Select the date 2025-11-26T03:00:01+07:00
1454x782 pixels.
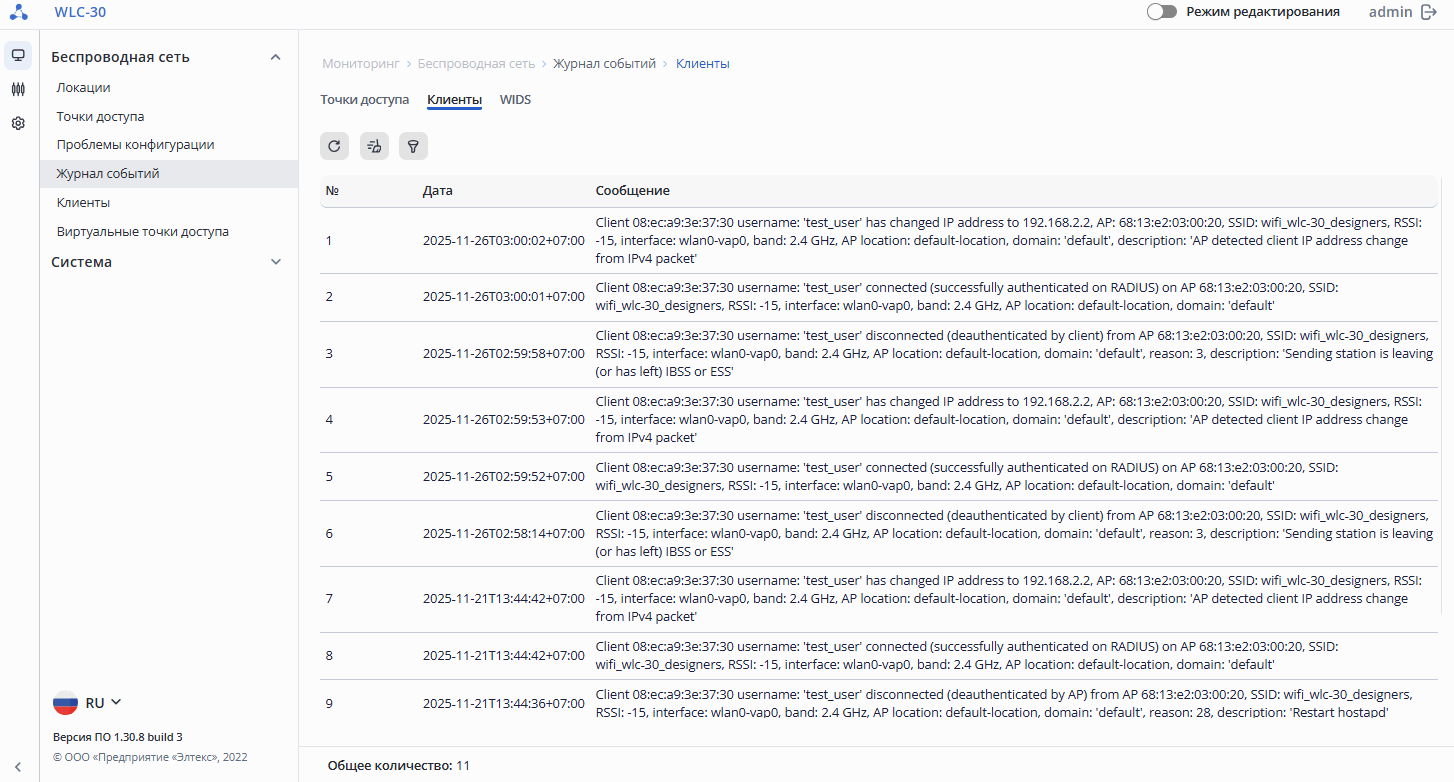coord(504,297)
